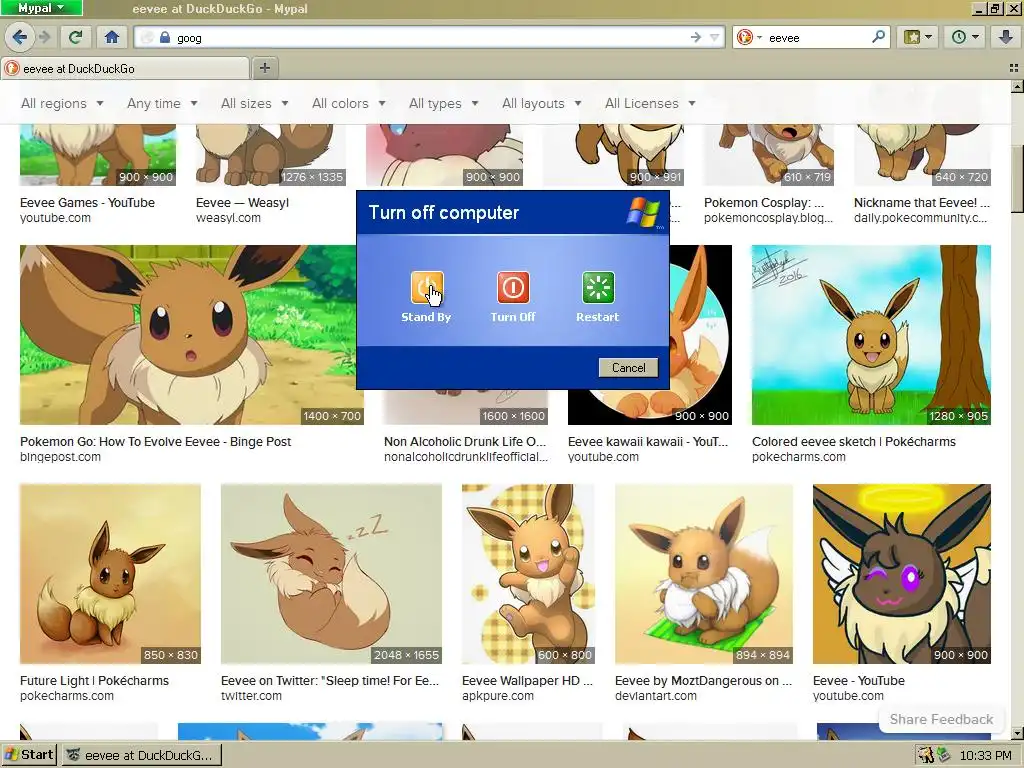Viewport: 1024px width, 768px height.
Task: Click the green Restart icon
Action: (x=598, y=287)
